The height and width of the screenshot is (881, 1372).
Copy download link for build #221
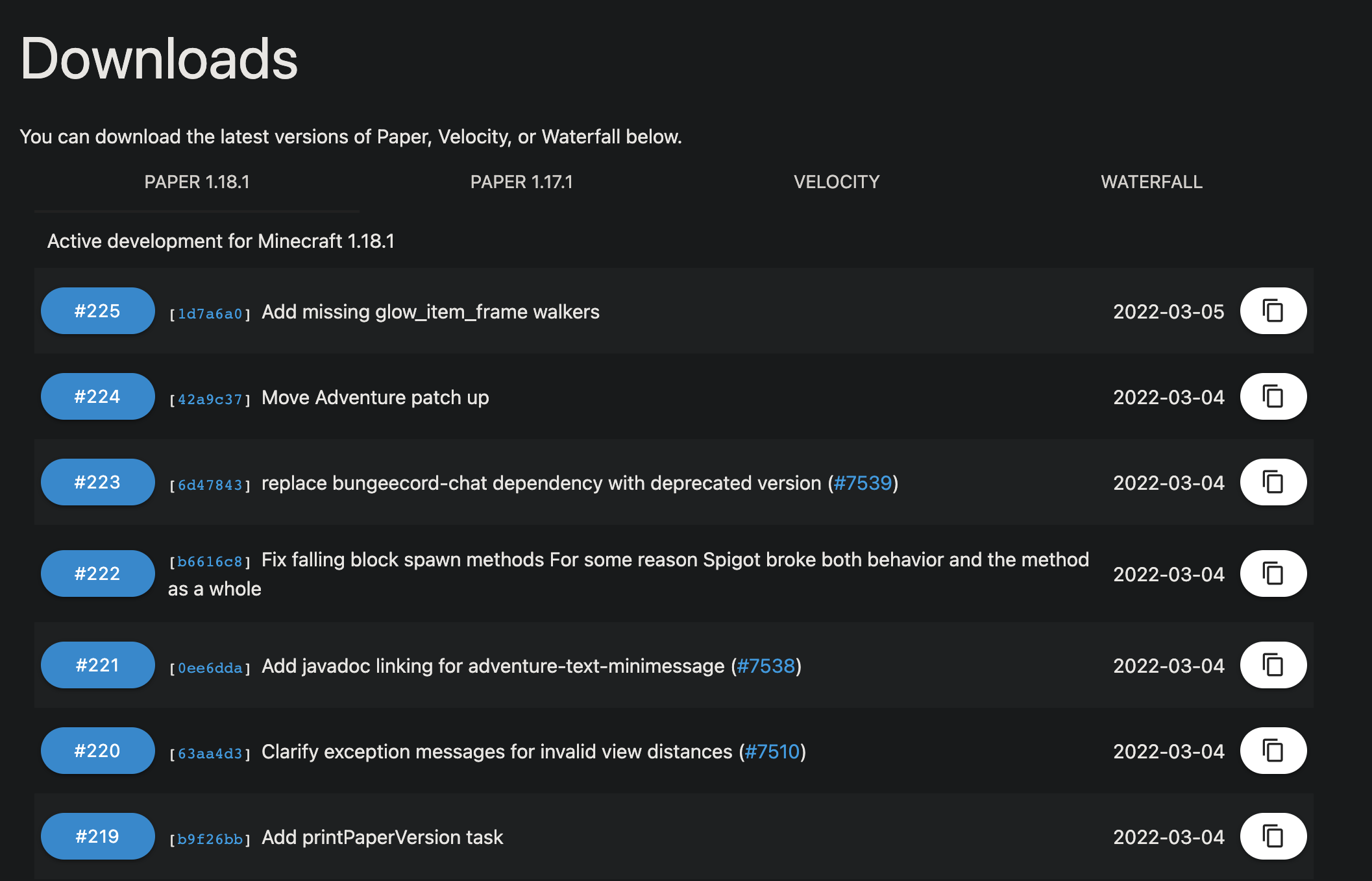point(1273,665)
